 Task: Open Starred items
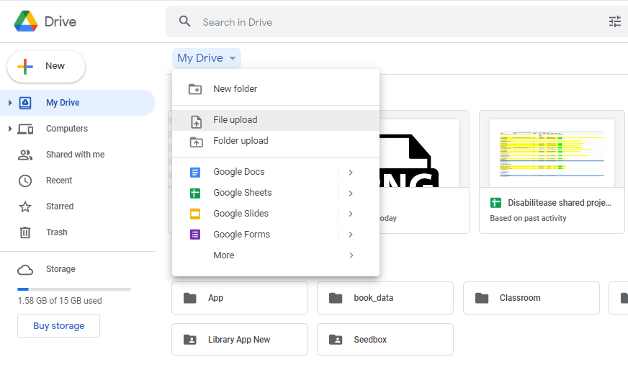(60, 206)
